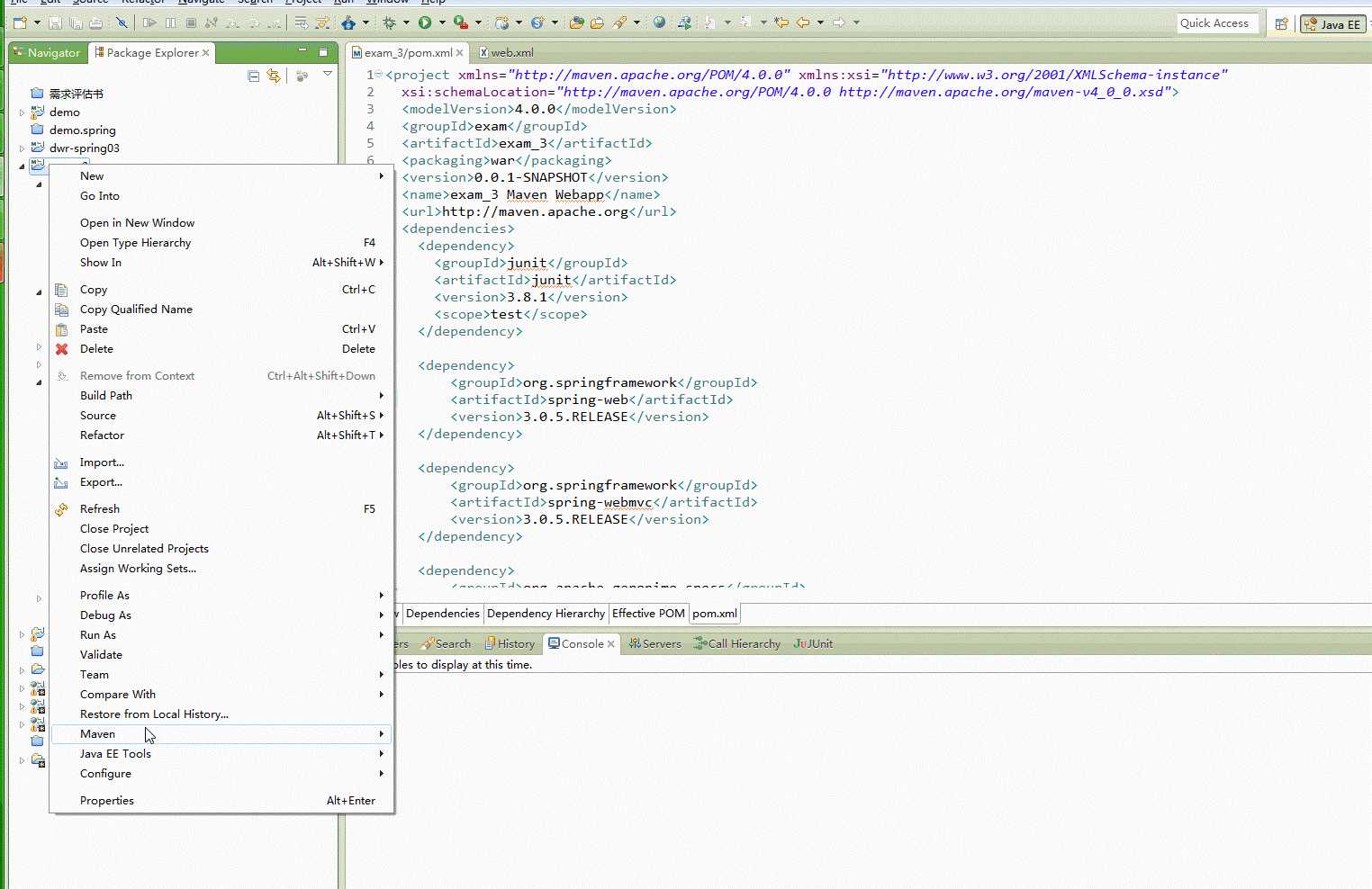This screenshot has width=1372, height=889.
Task: Click the Copy icon in context menu
Action: click(62, 290)
